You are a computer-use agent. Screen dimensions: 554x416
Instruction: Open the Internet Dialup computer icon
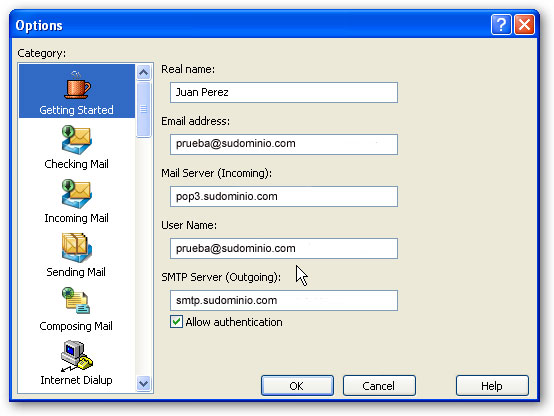77,356
